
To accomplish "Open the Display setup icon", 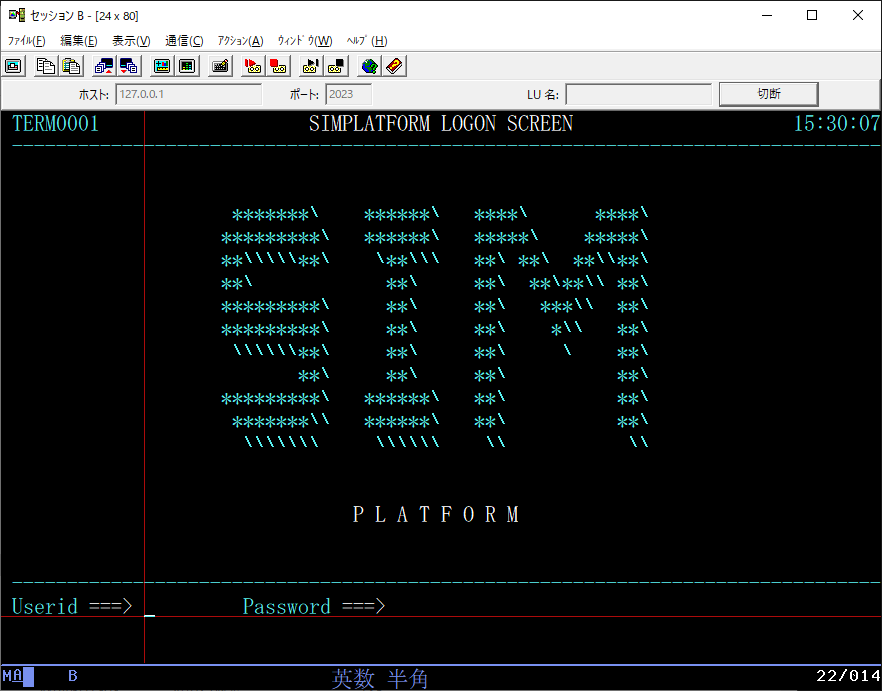I will click(x=162, y=66).
